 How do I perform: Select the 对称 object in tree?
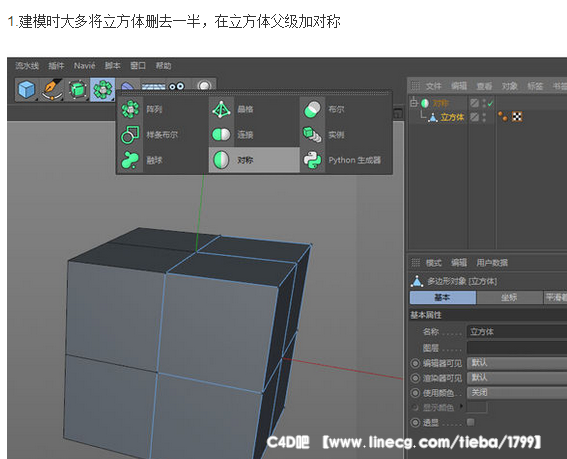point(440,103)
